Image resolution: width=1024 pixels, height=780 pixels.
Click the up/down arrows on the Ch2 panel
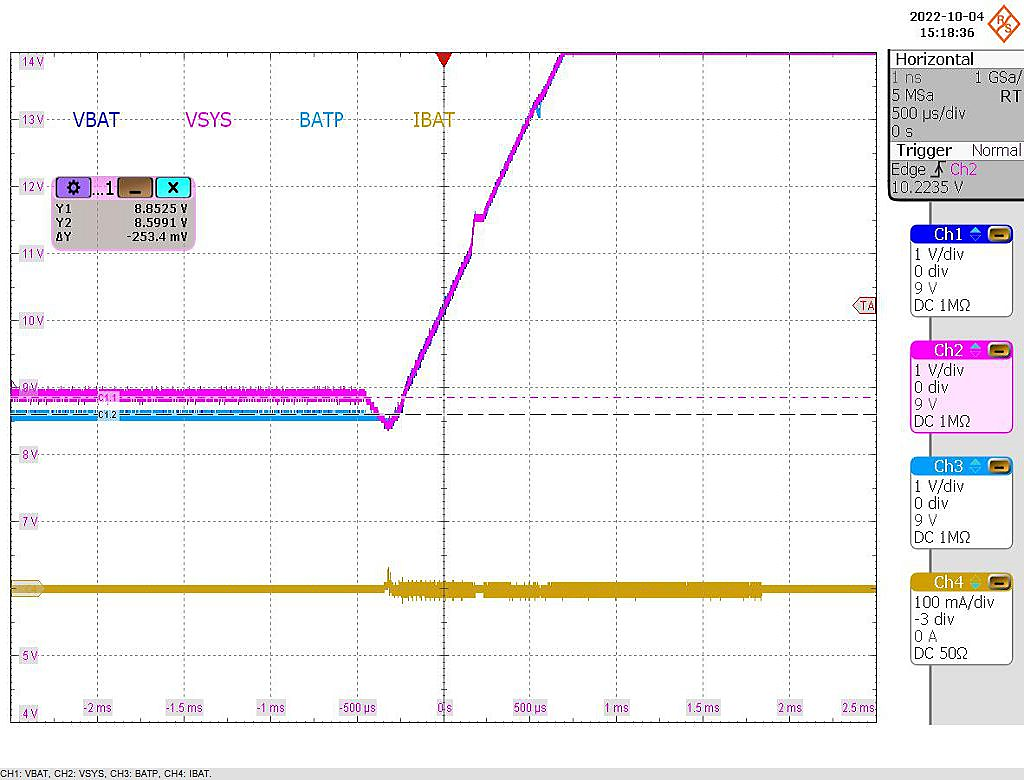coord(976,349)
